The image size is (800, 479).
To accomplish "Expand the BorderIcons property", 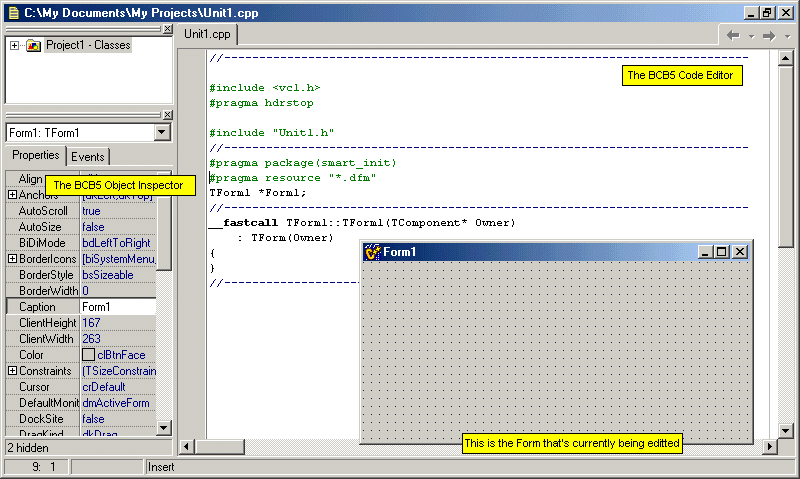I will (x=12, y=259).
